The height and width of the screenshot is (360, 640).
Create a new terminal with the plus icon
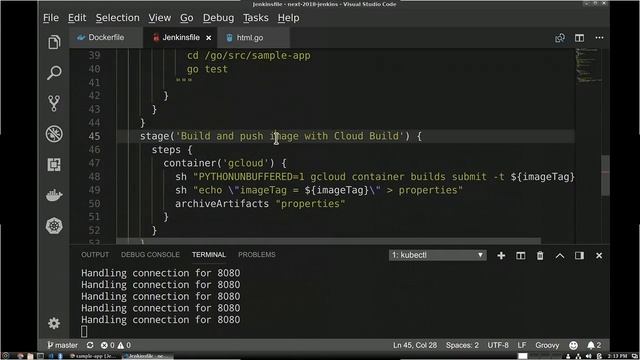pos(501,256)
